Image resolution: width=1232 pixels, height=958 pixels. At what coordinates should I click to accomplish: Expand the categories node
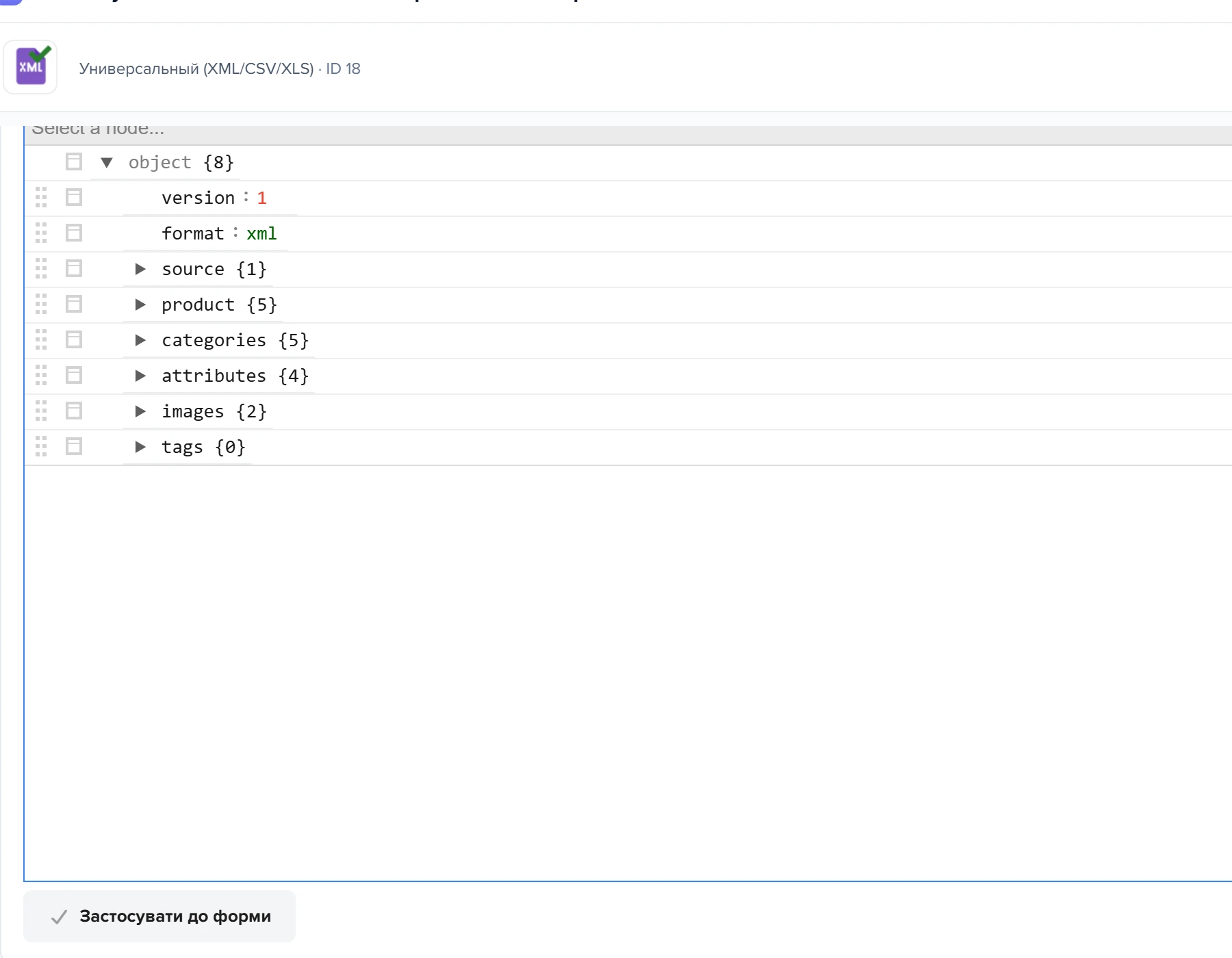coord(140,341)
